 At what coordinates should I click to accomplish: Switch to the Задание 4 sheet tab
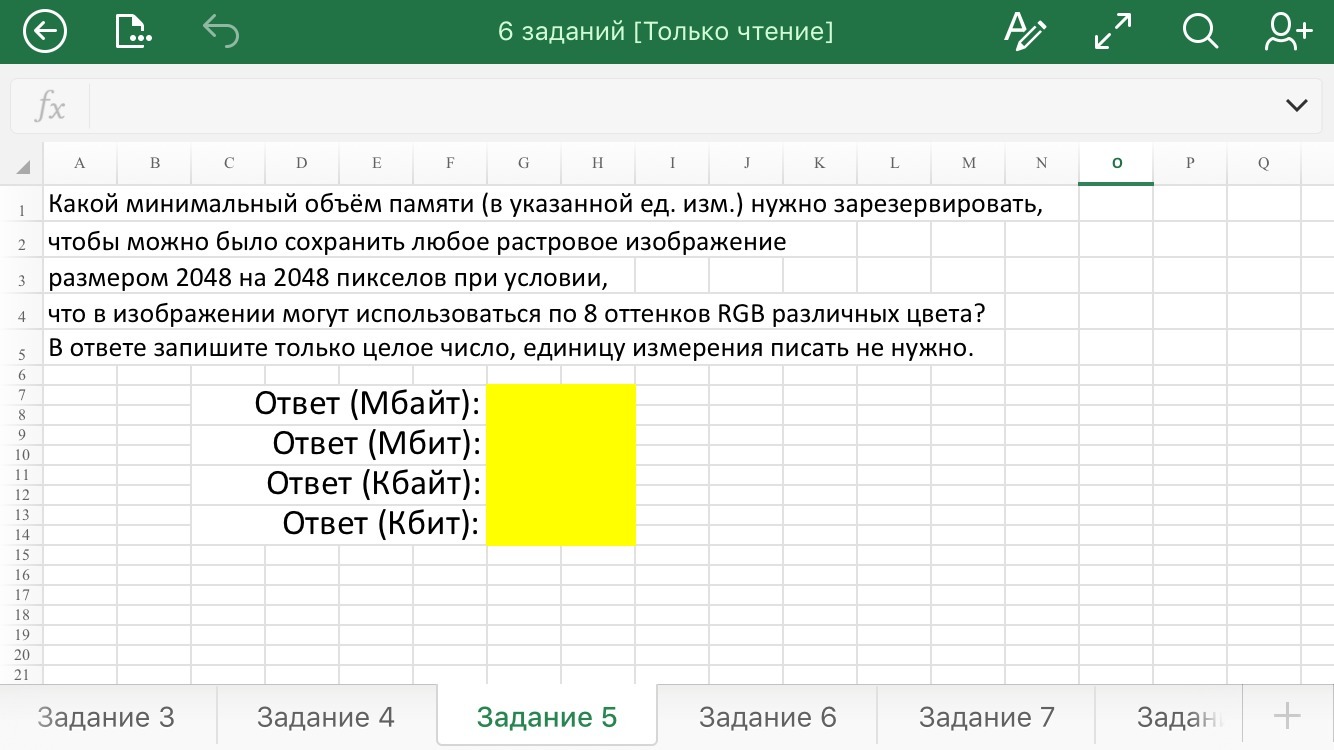pyautogui.click(x=326, y=717)
